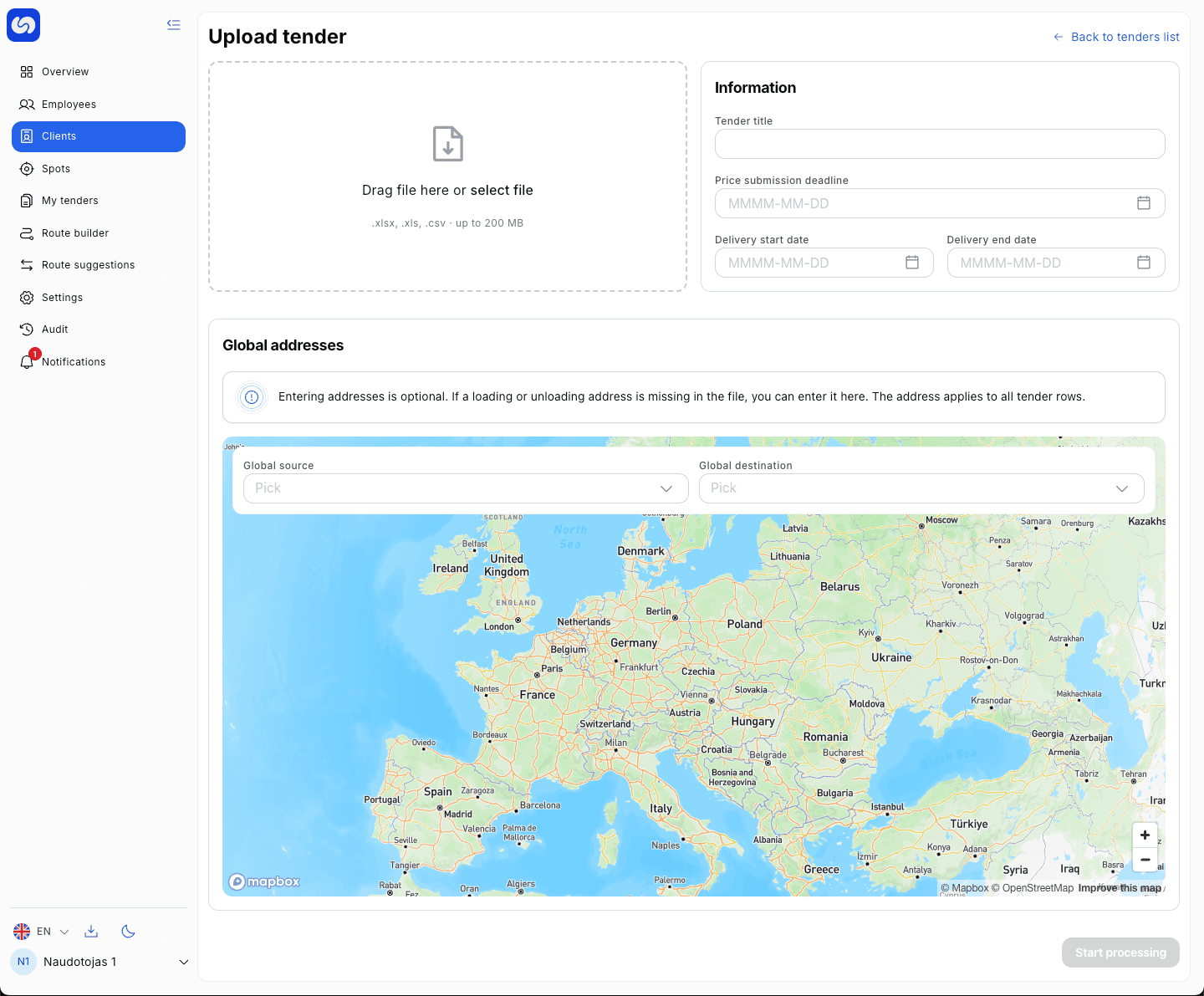Screen dimensions: 1204x996
Task: Zoom in on the map
Action: click(1145, 835)
